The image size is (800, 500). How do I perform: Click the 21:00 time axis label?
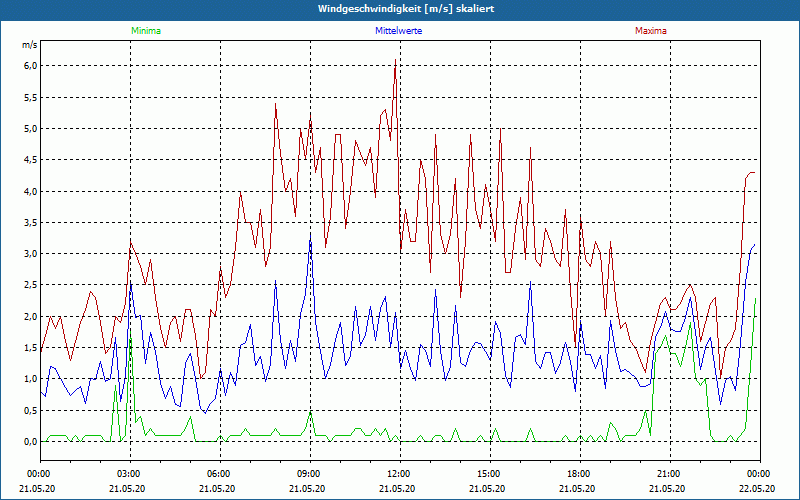669,474
